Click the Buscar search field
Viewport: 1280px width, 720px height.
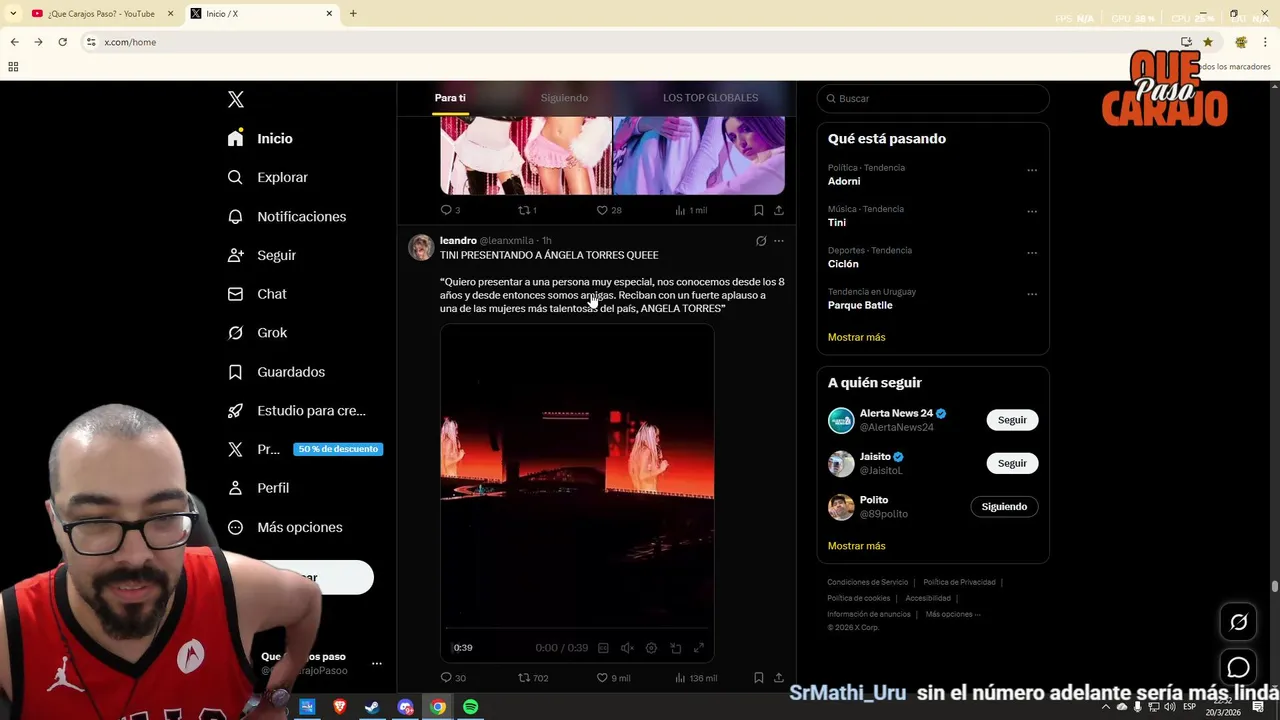933,99
